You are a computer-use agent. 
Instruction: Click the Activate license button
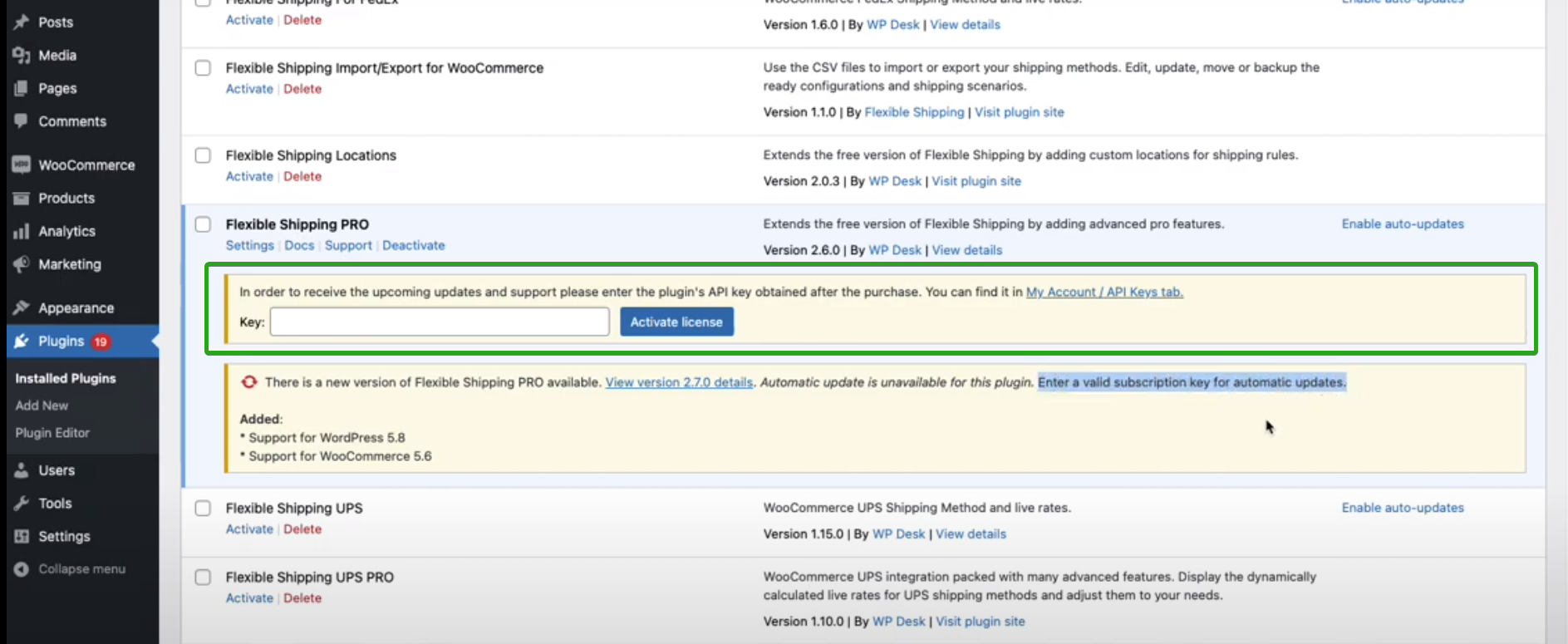(x=676, y=322)
